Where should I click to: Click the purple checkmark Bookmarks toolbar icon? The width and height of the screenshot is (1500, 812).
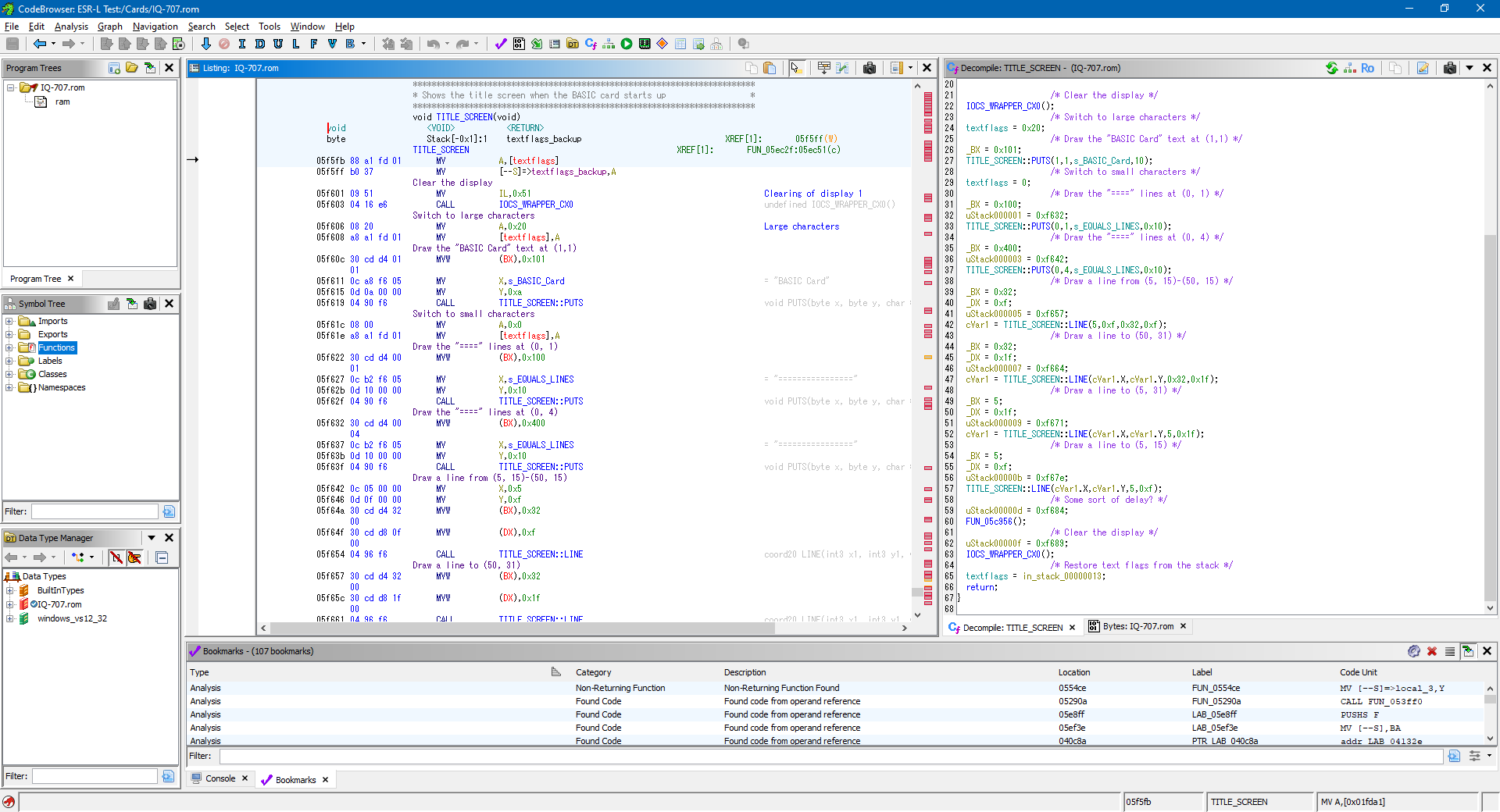[501, 44]
